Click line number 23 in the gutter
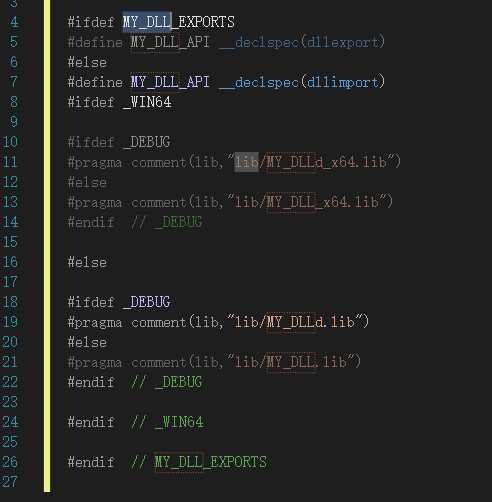The width and height of the screenshot is (492, 502). [10, 402]
